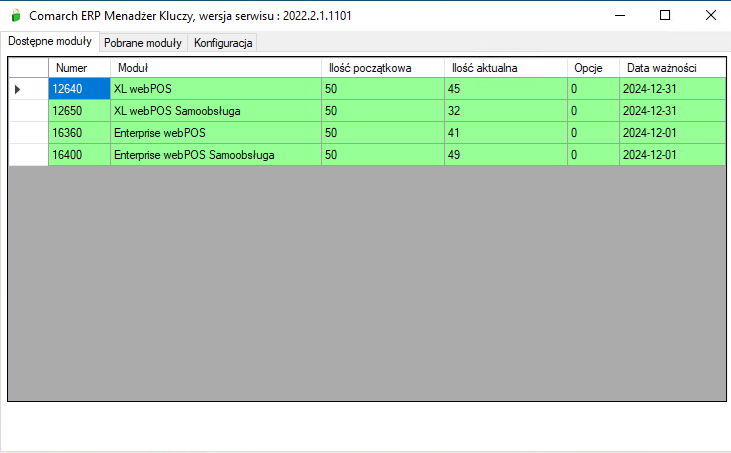Click the Data ważności column header
The height and width of the screenshot is (453, 731).
tap(673, 68)
